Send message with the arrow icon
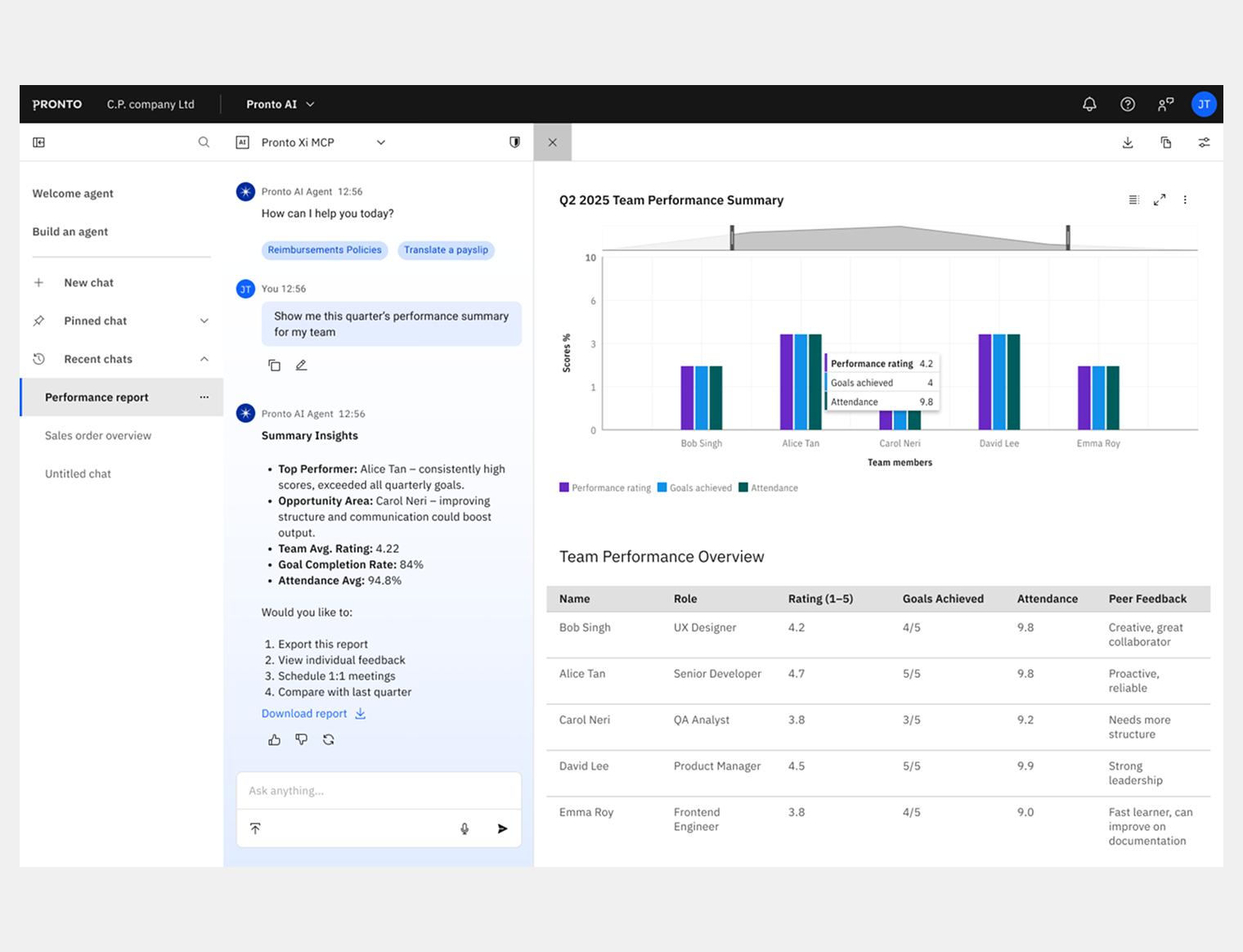The image size is (1243, 952). click(502, 829)
